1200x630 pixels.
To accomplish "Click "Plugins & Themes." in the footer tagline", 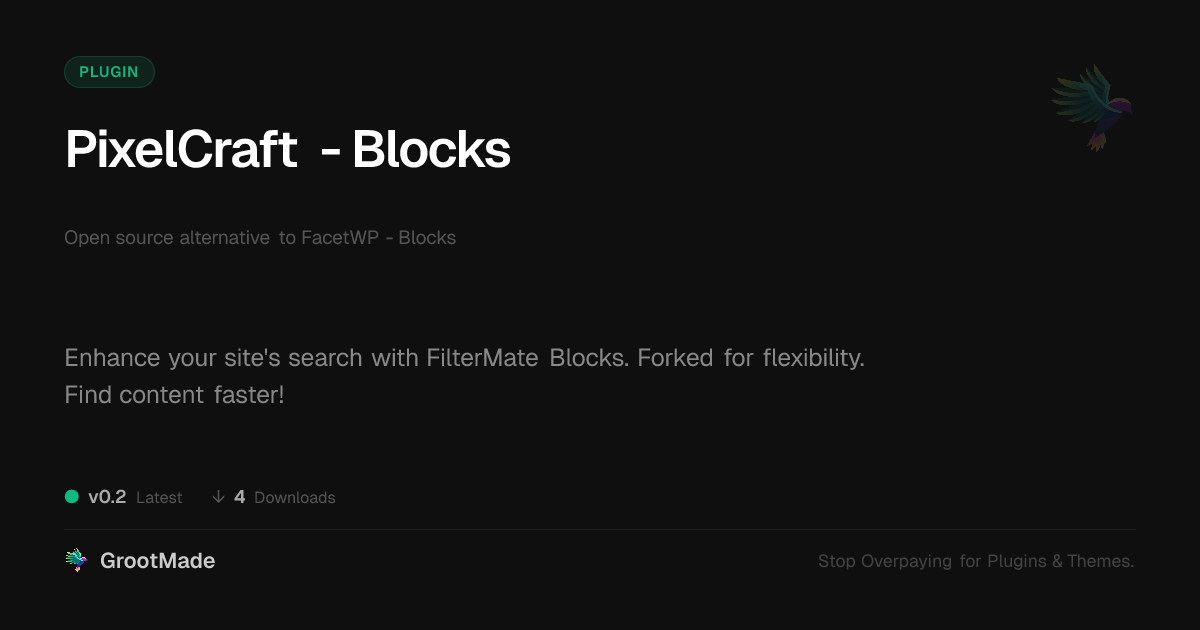I will point(1061,562).
